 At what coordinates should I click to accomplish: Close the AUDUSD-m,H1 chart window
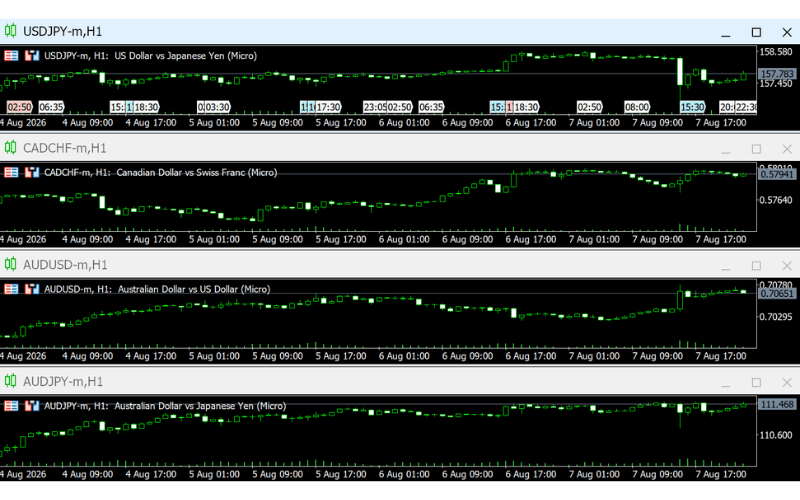(787, 266)
